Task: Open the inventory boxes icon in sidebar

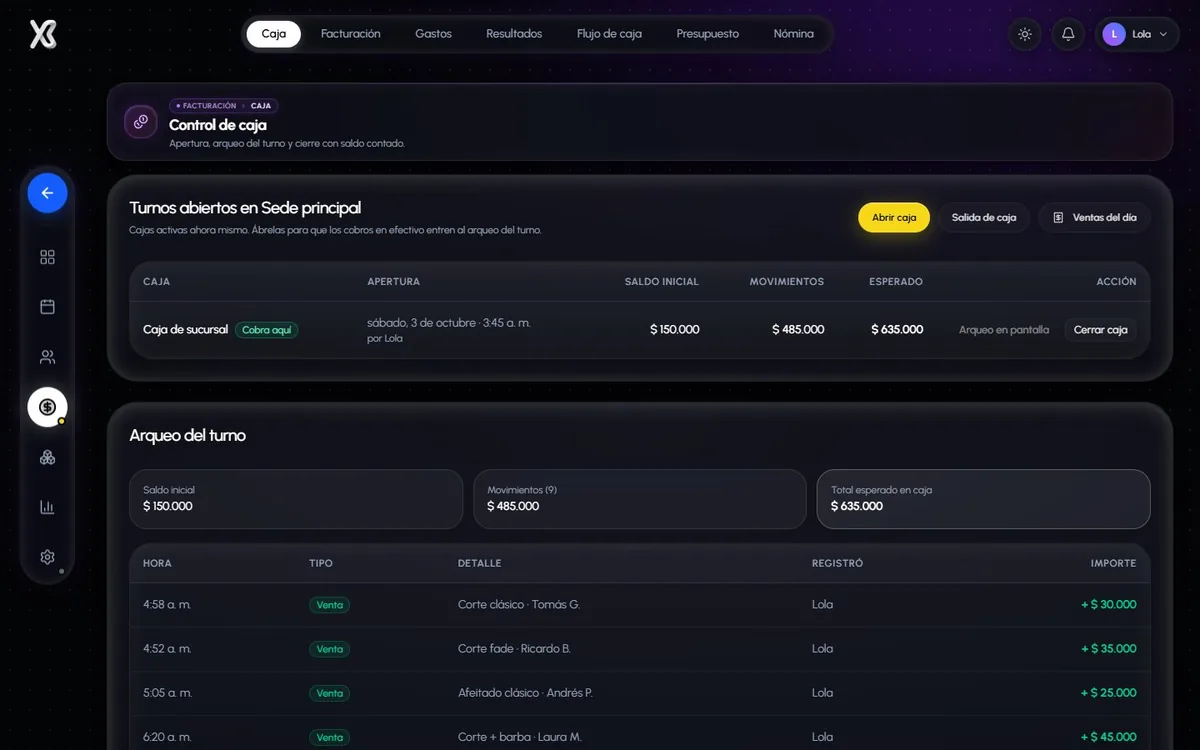Action: [x=47, y=457]
